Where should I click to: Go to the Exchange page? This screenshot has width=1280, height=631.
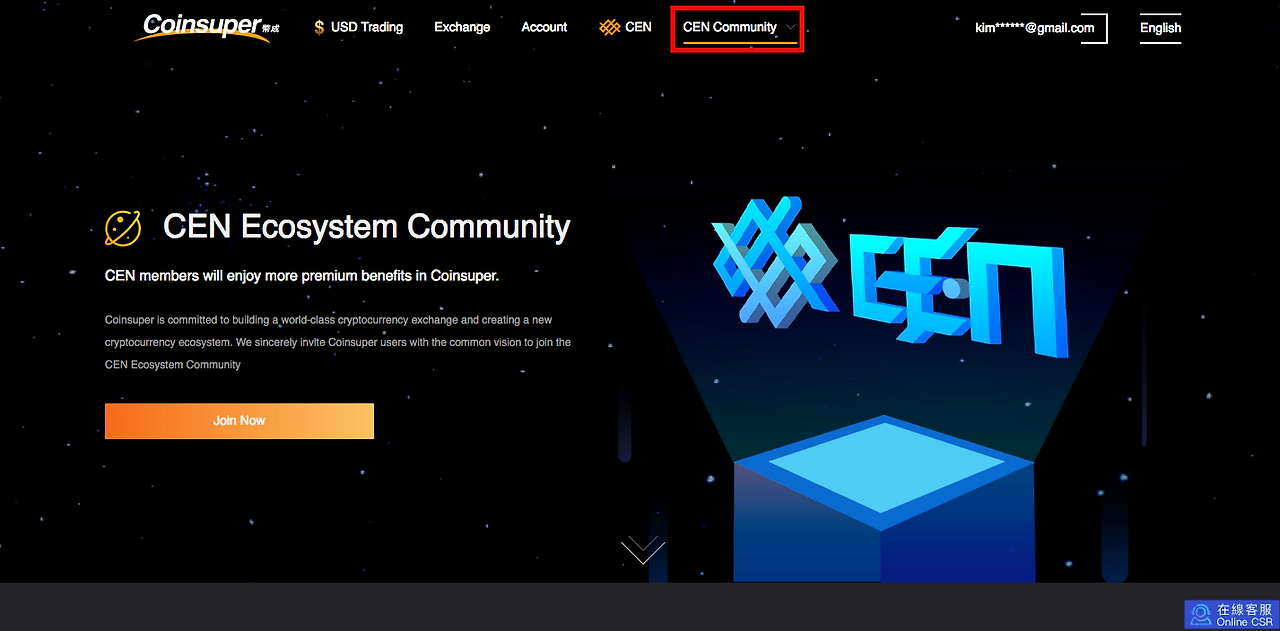[x=462, y=27]
